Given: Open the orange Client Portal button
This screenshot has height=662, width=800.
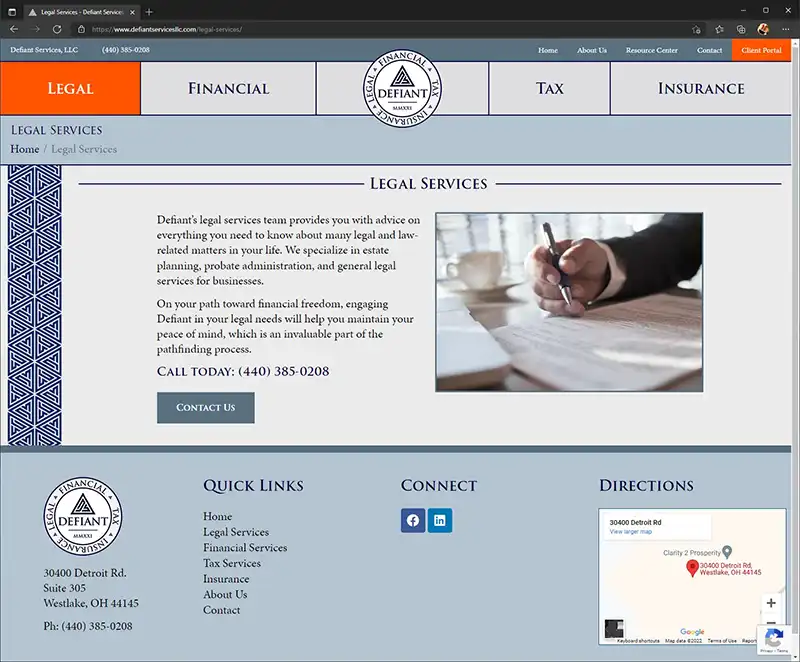Looking at the screenshot, I should click(761, 50).
